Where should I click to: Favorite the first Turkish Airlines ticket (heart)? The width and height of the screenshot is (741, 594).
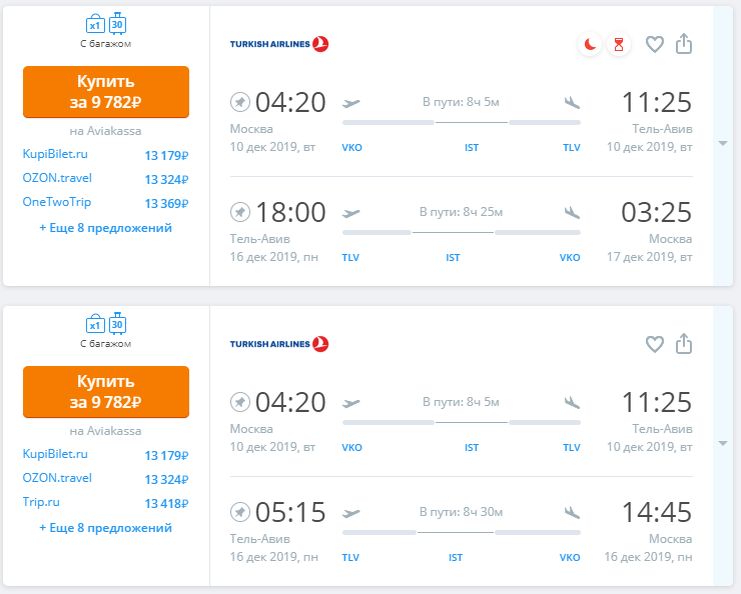[x=655, y=44]
